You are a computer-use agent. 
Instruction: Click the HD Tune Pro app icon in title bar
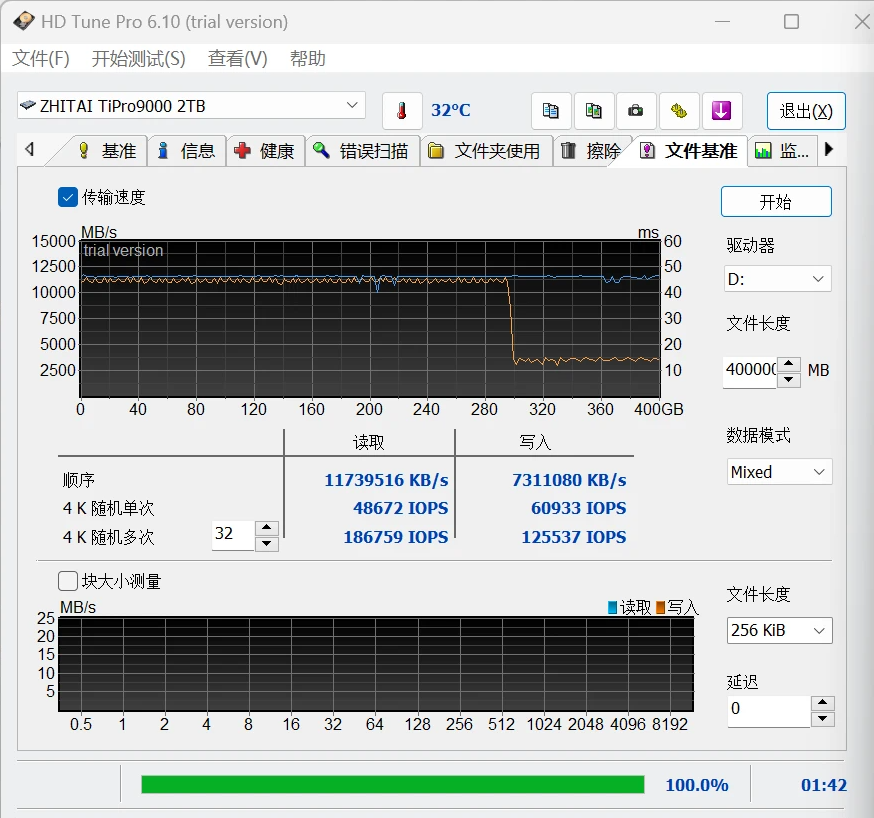pos(24,21)
